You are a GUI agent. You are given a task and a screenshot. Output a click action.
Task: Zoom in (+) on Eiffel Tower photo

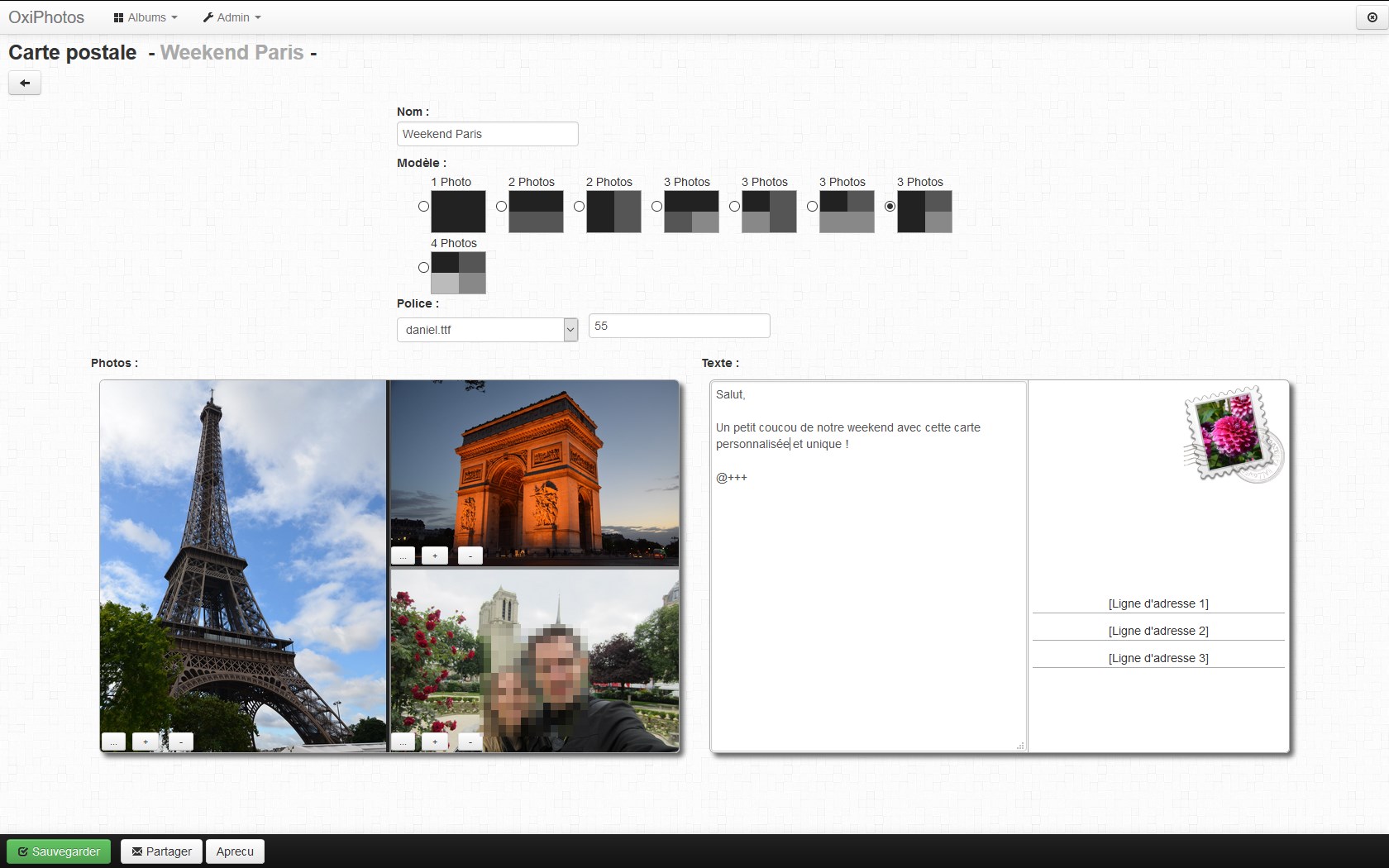146,742
